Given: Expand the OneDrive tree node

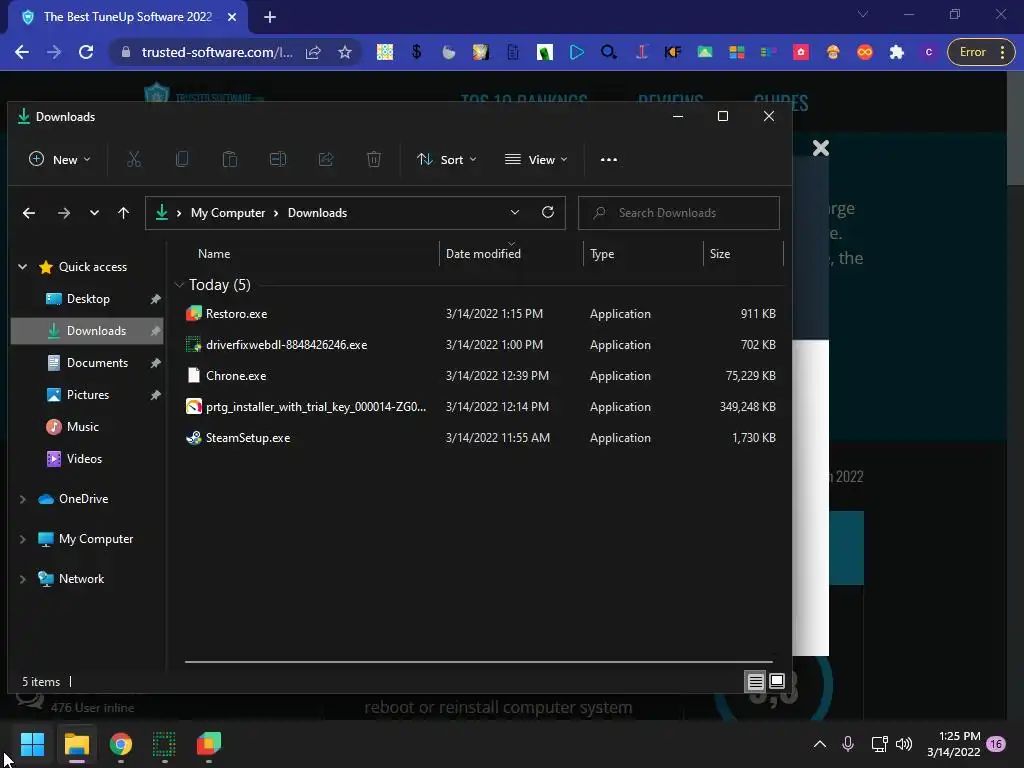Looking at the screenshot, I should pyautogui.click(x=22, y=499).
